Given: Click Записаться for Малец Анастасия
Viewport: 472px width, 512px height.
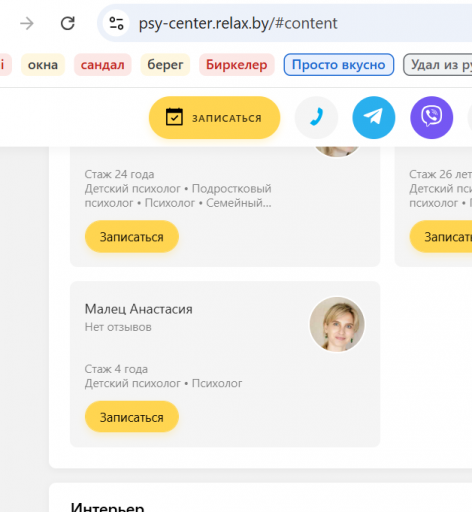Looking at the screenshot, I should (x=132, y=417).
